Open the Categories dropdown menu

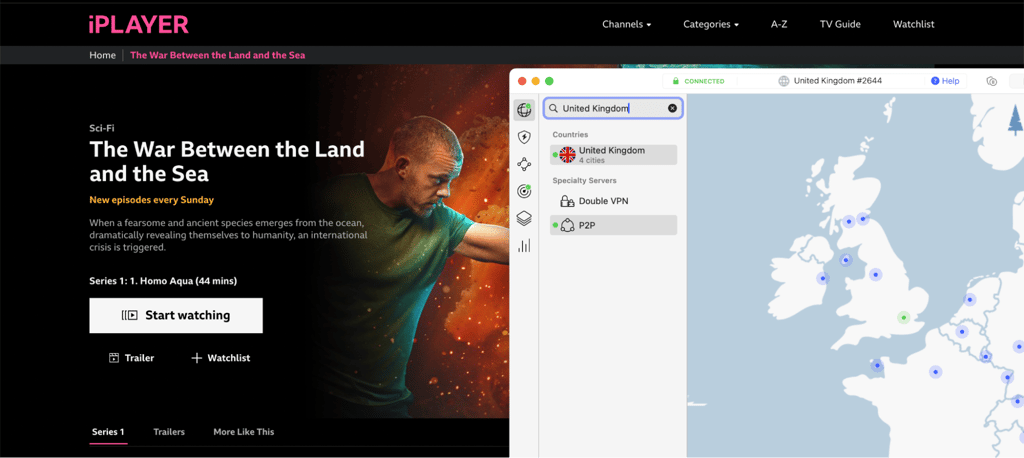[711, 24]
